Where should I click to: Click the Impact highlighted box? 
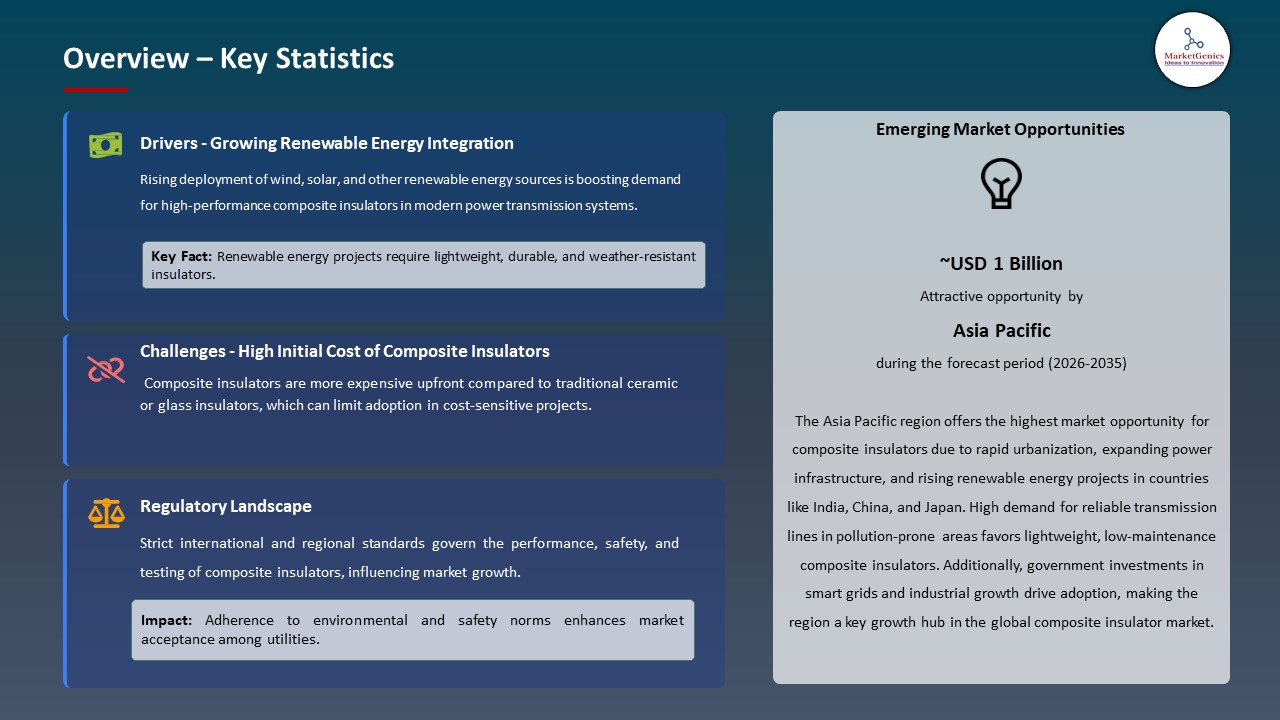tap(413, 629)
